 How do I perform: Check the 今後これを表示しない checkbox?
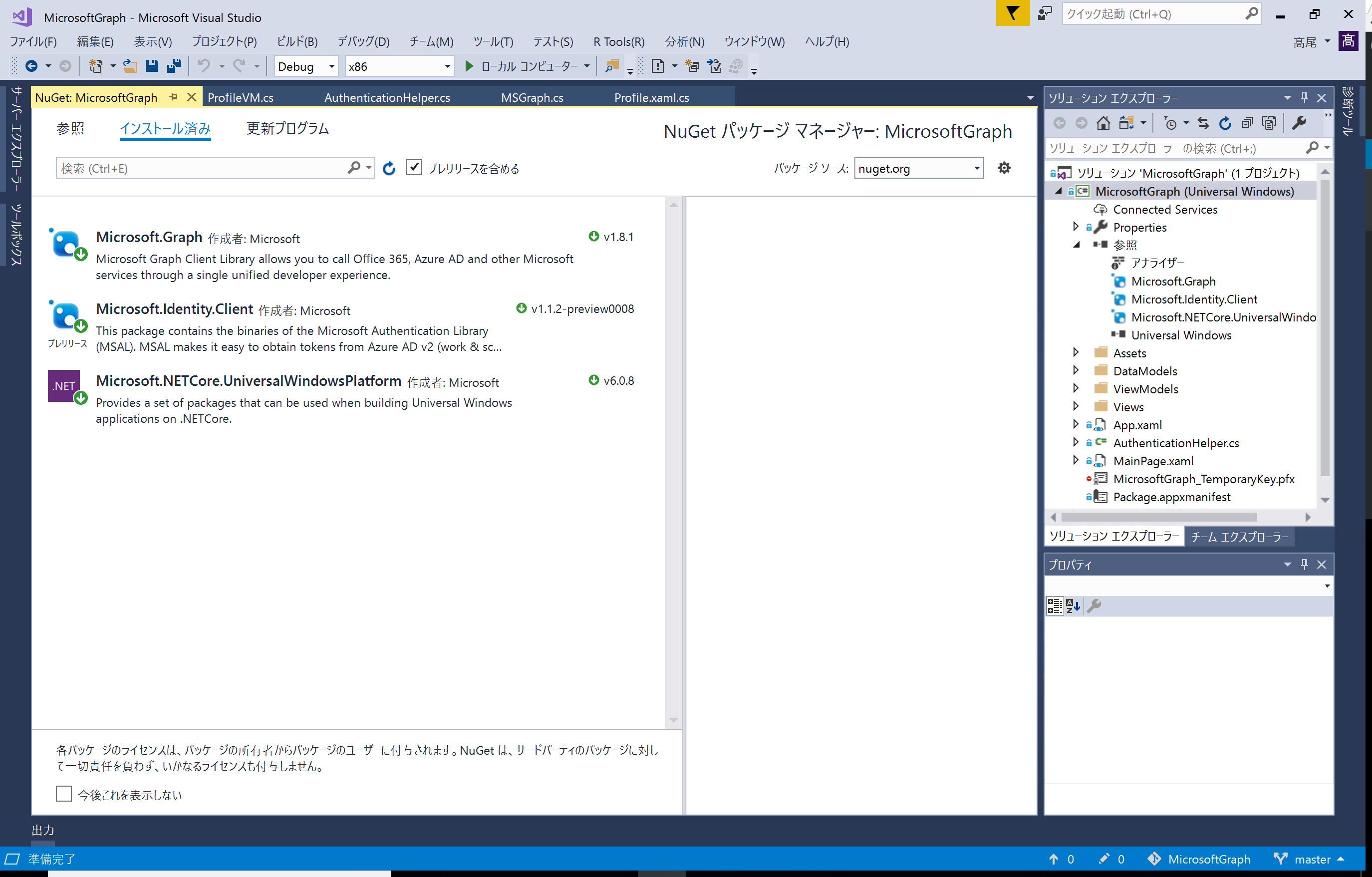point(64,794)
